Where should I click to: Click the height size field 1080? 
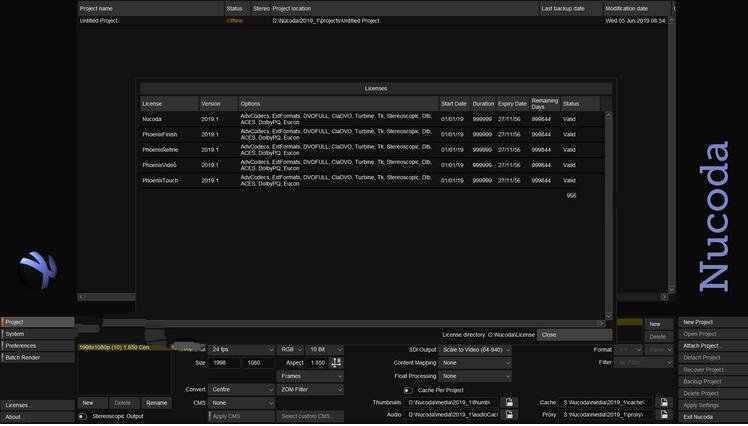click(x=258, y=363)
